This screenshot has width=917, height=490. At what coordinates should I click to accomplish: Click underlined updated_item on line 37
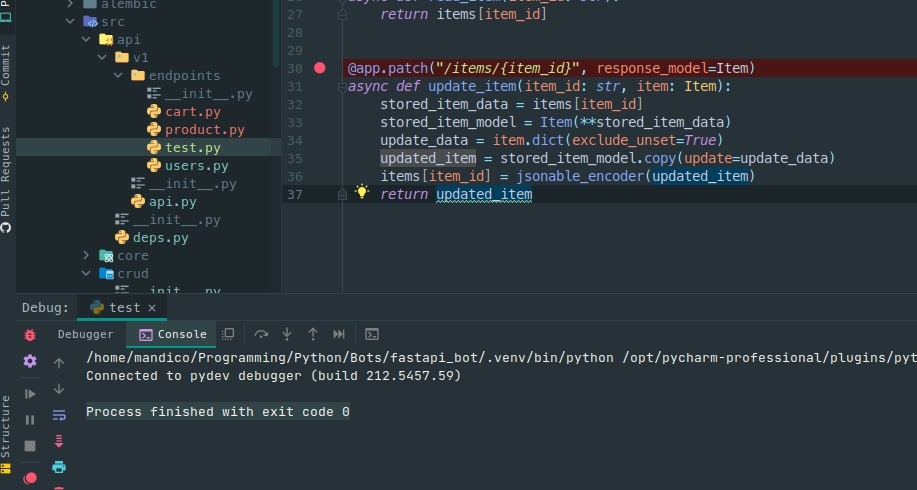[484, 194]
